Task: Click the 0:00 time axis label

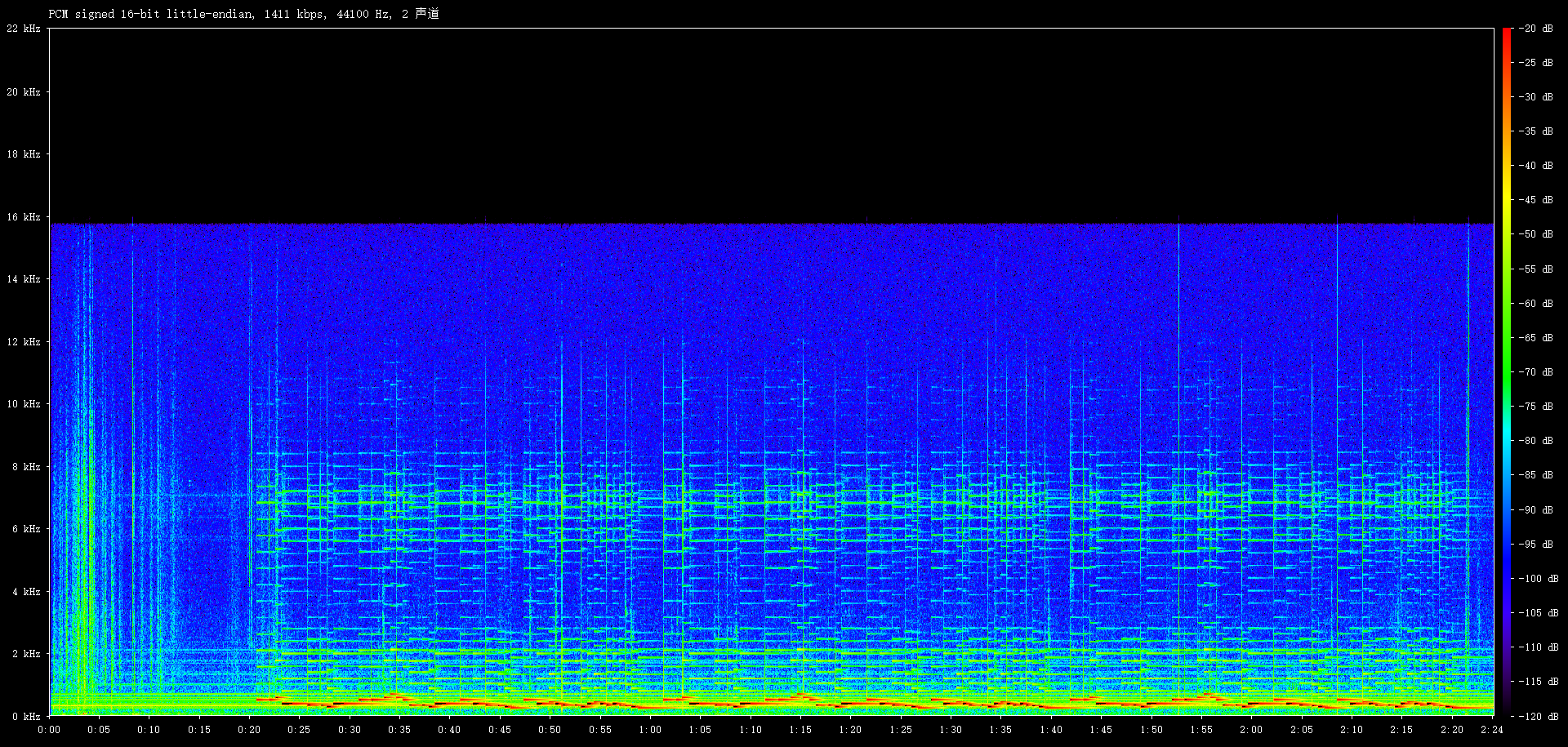Action: 49,730
